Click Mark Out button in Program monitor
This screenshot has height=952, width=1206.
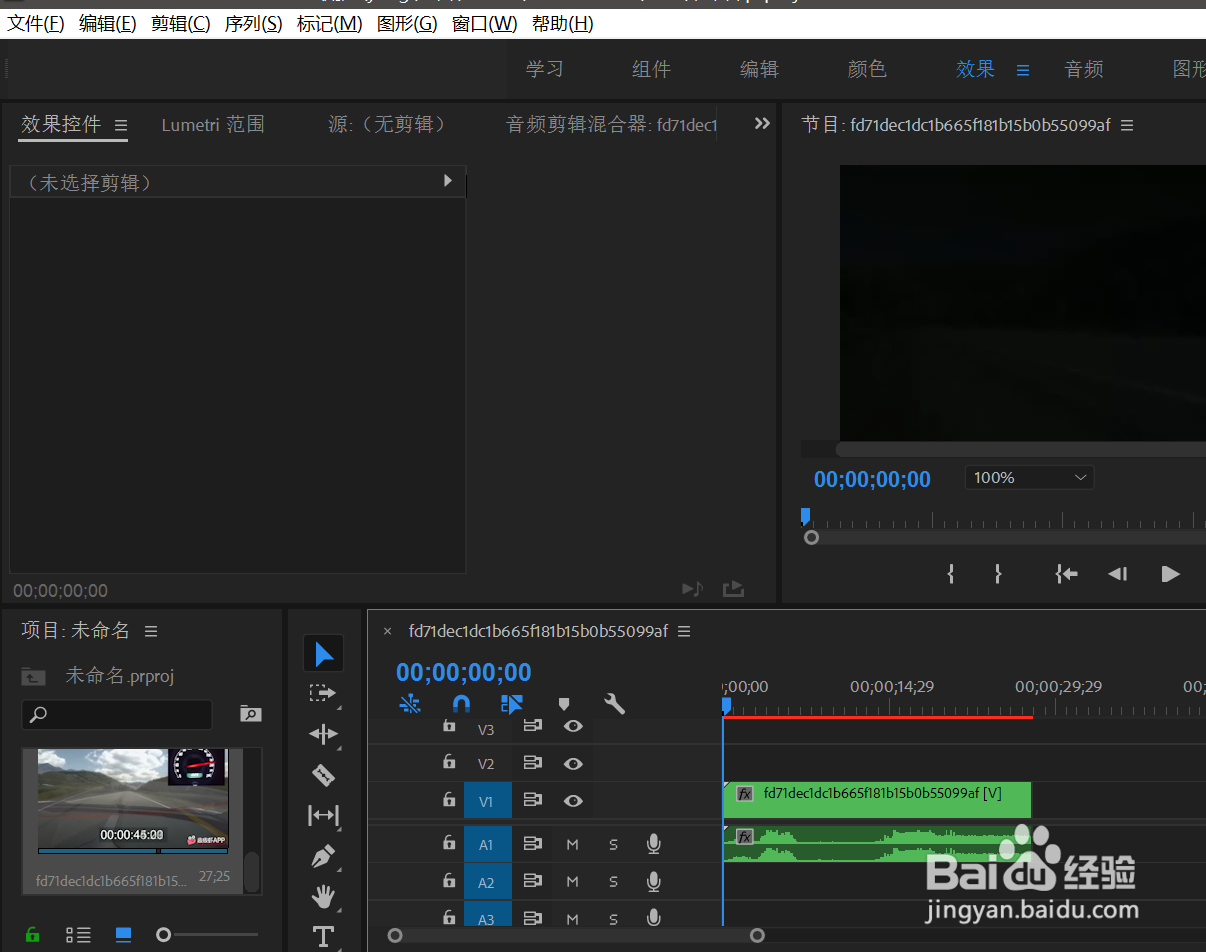(x=997, y=573)
